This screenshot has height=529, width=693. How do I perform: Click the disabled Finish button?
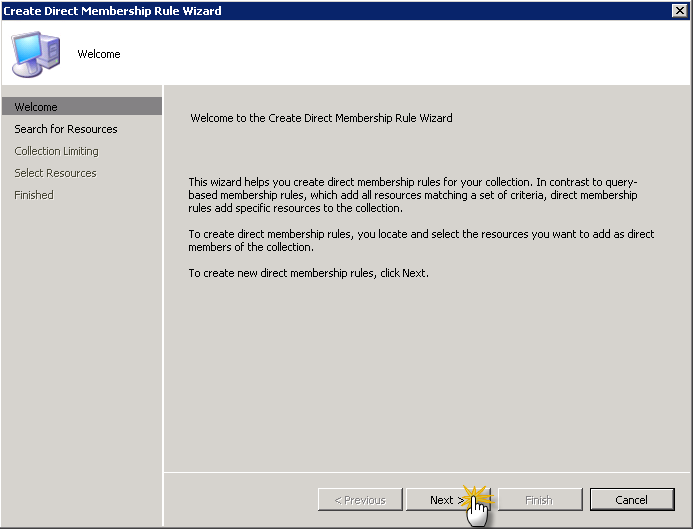(x=538, y=500)
